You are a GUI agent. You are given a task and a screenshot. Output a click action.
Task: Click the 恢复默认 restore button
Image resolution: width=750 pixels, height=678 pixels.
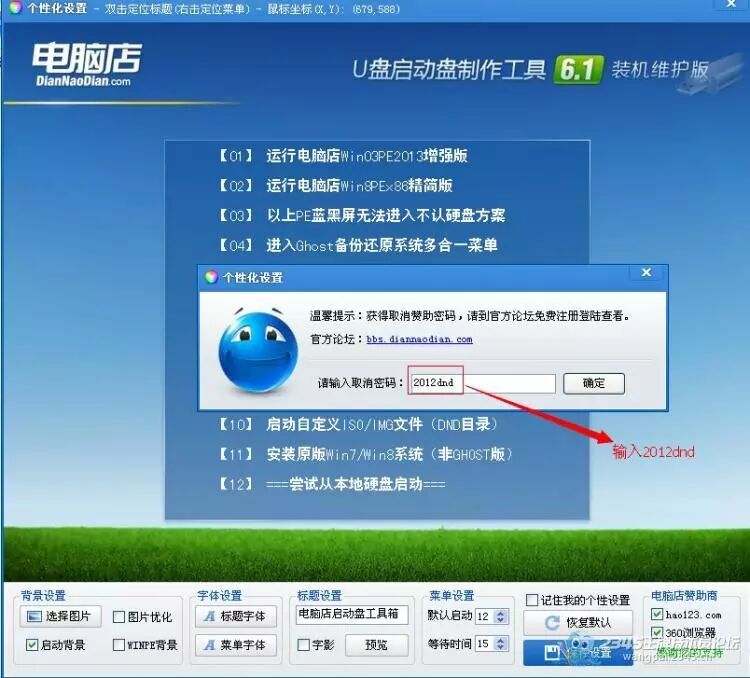click(x=578, y=622)
